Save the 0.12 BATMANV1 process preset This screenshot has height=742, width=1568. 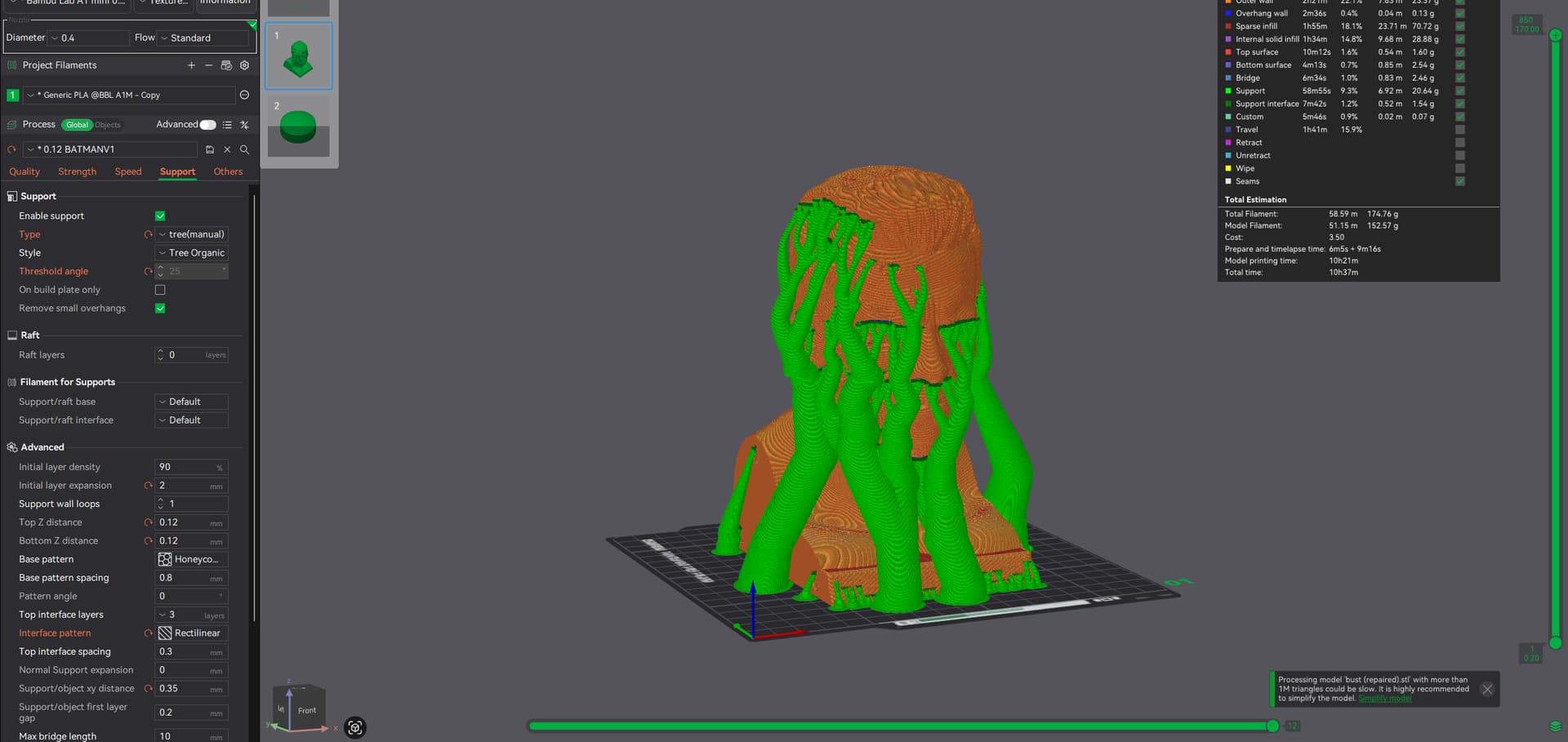tap(210, 149)
